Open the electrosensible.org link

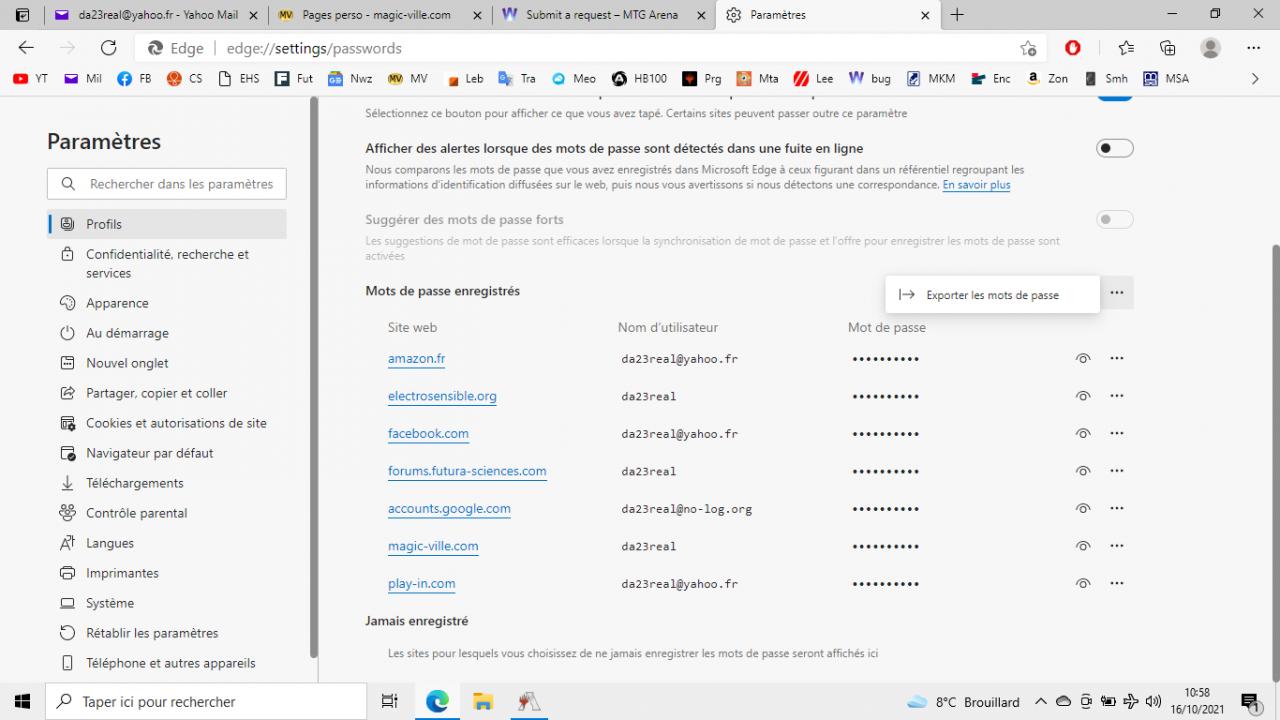click(442, 396)
